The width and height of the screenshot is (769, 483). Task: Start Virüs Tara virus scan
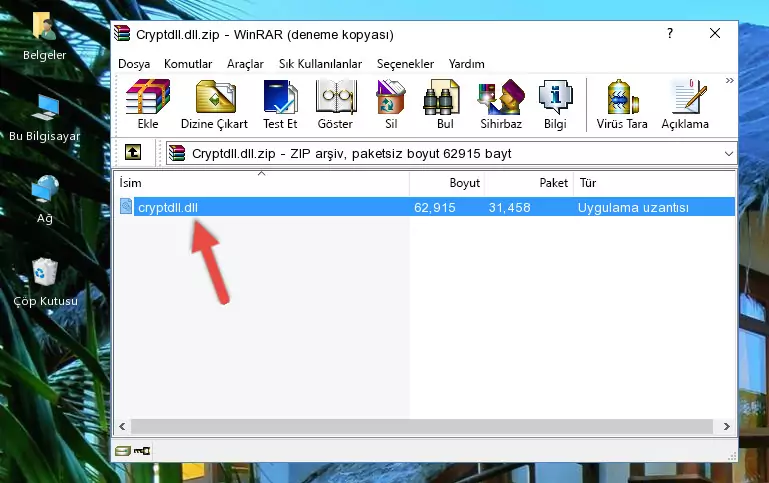pos(622,104)
